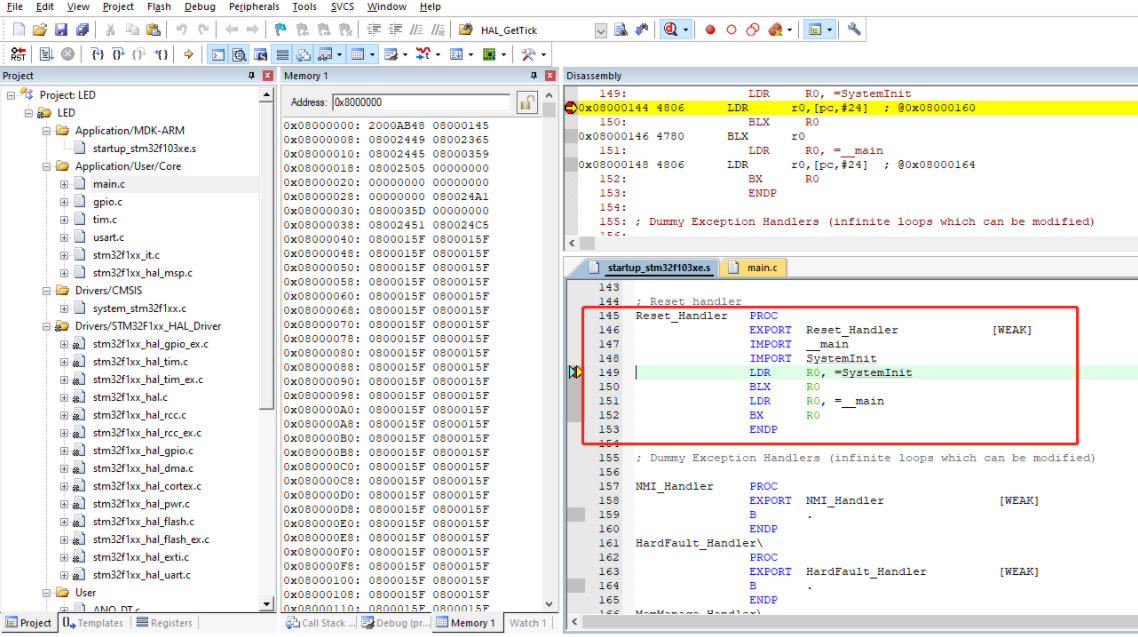Open the Debug menu
The width and height of the screenshot is (1138, 637).
(x=200, y=7)
